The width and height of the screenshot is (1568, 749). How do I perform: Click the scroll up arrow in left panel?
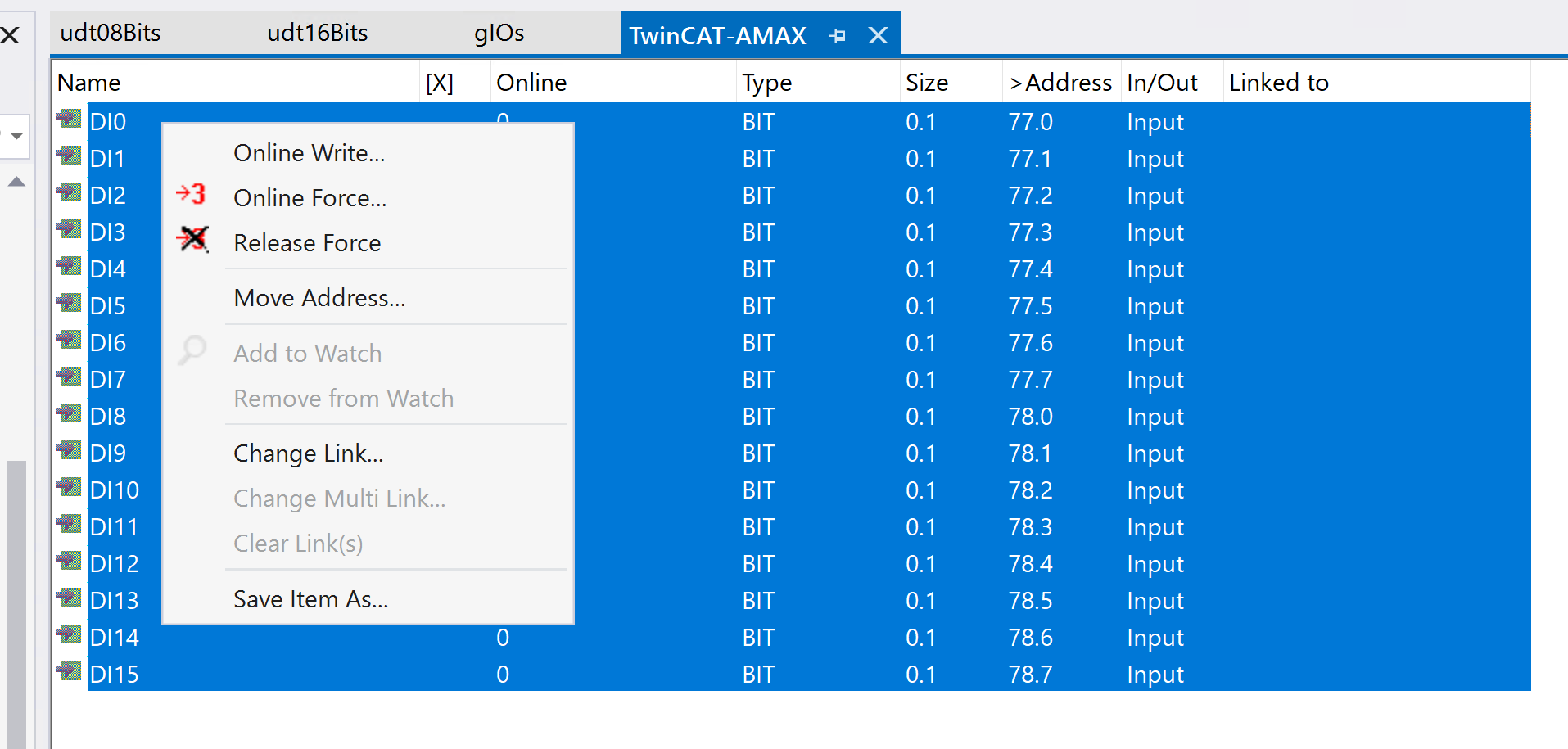pos(16,182)
